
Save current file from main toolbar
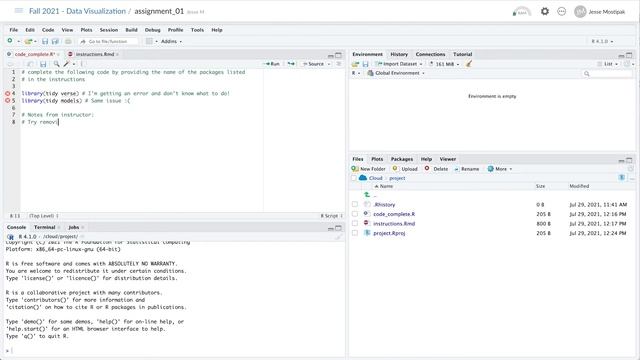[45, 41]
